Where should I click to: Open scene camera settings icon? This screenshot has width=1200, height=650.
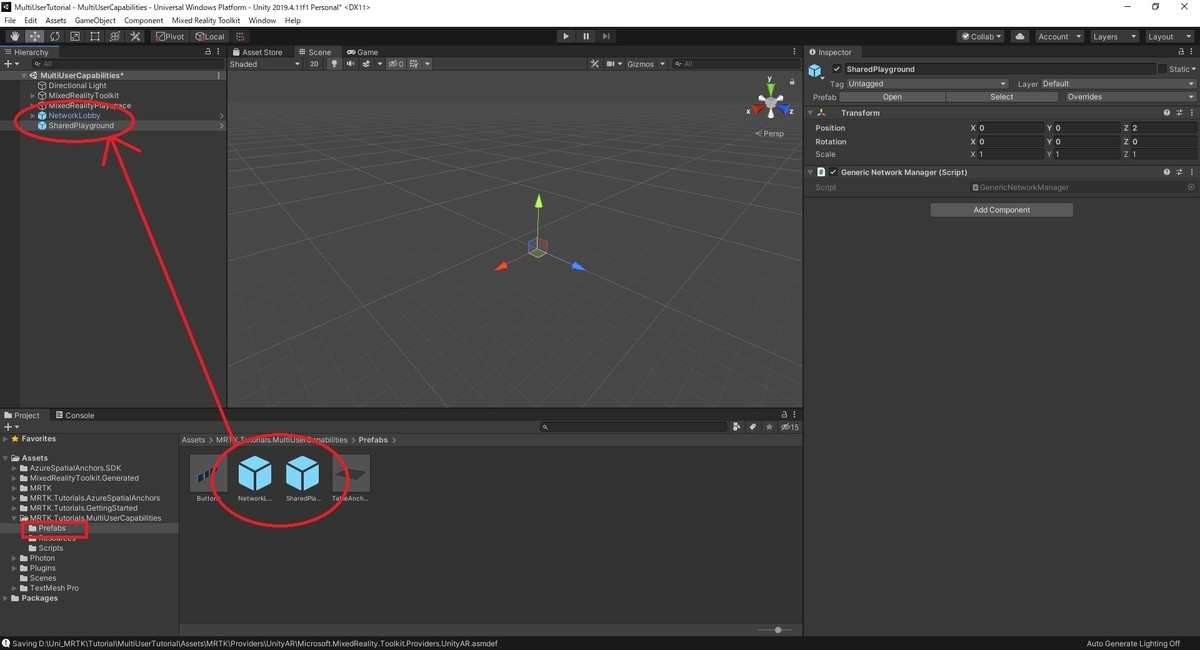click(611, 64)
